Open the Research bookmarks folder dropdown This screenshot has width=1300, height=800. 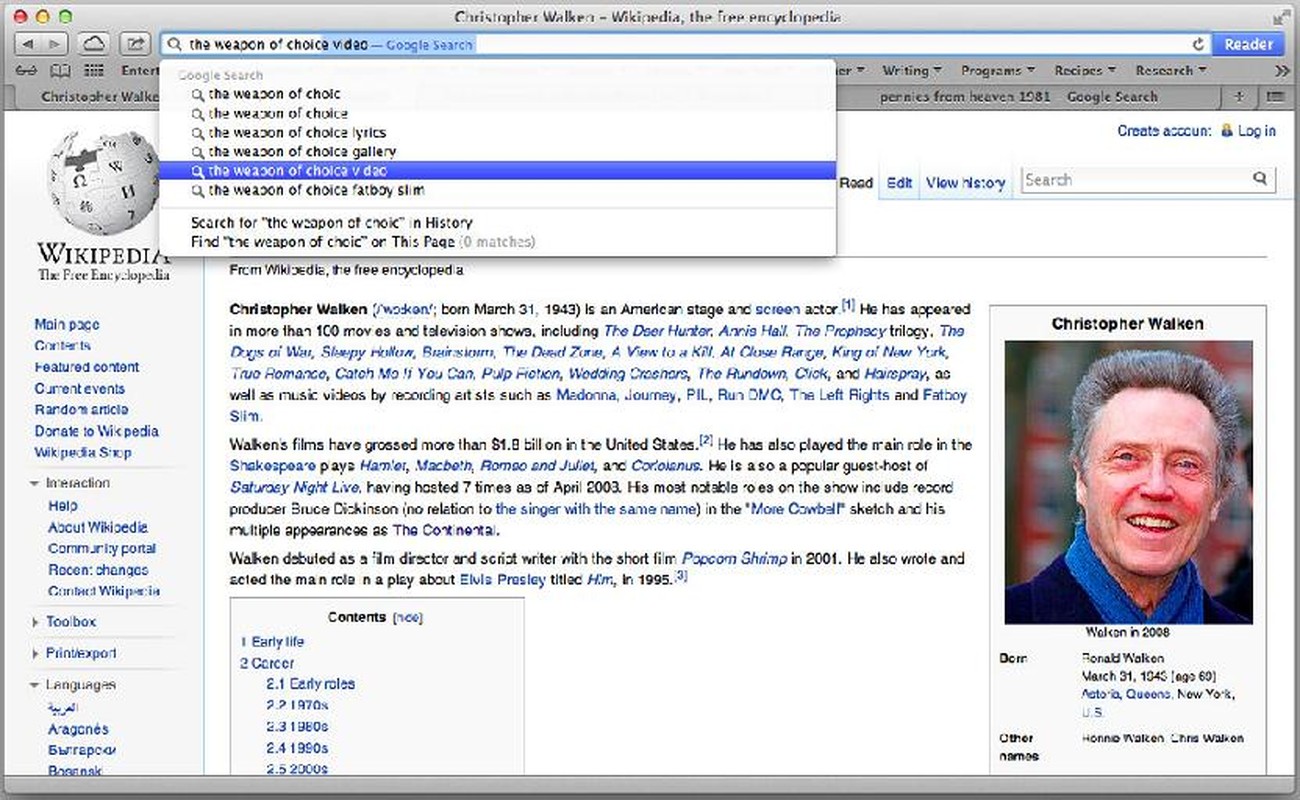click(1170, 71)
